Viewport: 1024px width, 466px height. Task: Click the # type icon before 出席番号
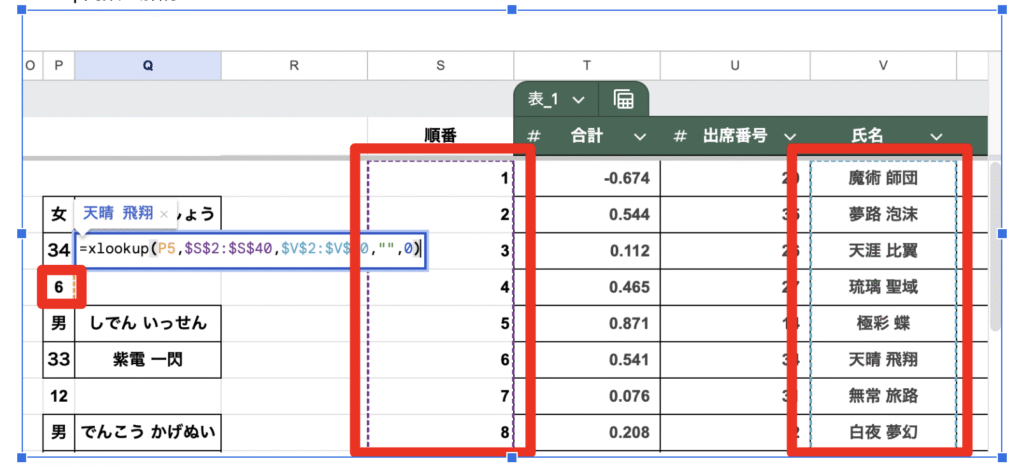pos(680,136)
